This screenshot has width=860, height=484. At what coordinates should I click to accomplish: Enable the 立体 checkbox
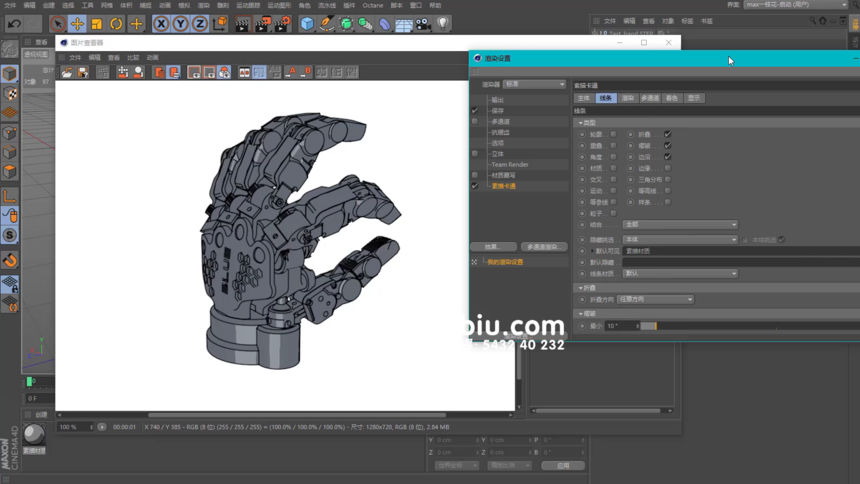tap(475, 154)
